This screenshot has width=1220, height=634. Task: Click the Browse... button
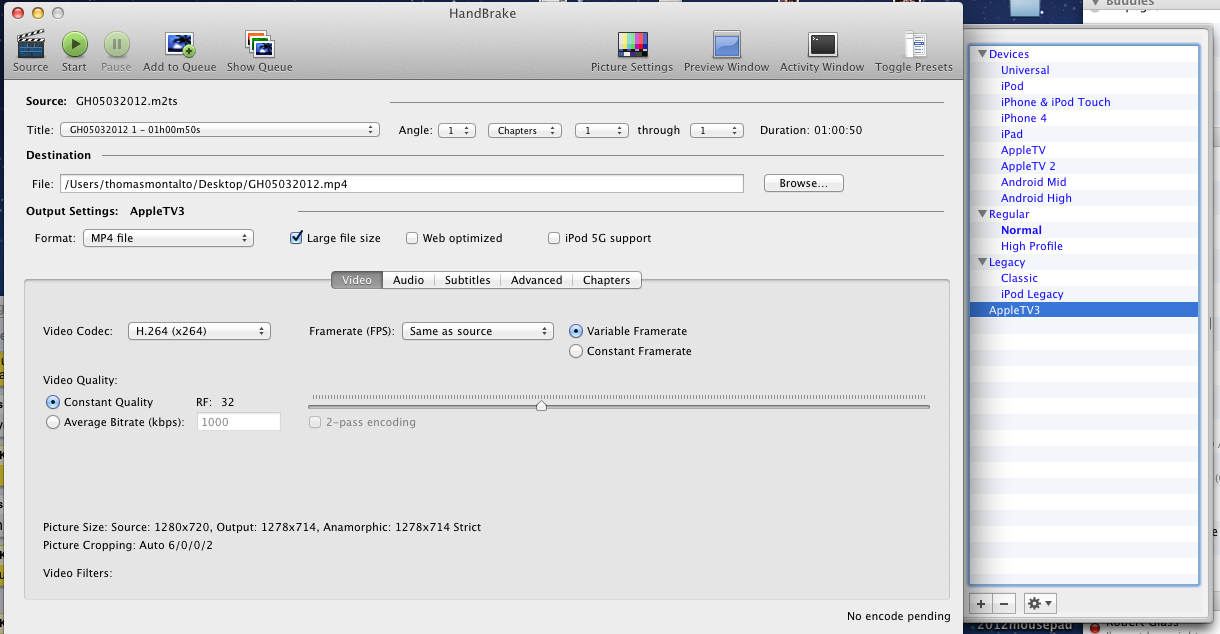pos(803,183)
